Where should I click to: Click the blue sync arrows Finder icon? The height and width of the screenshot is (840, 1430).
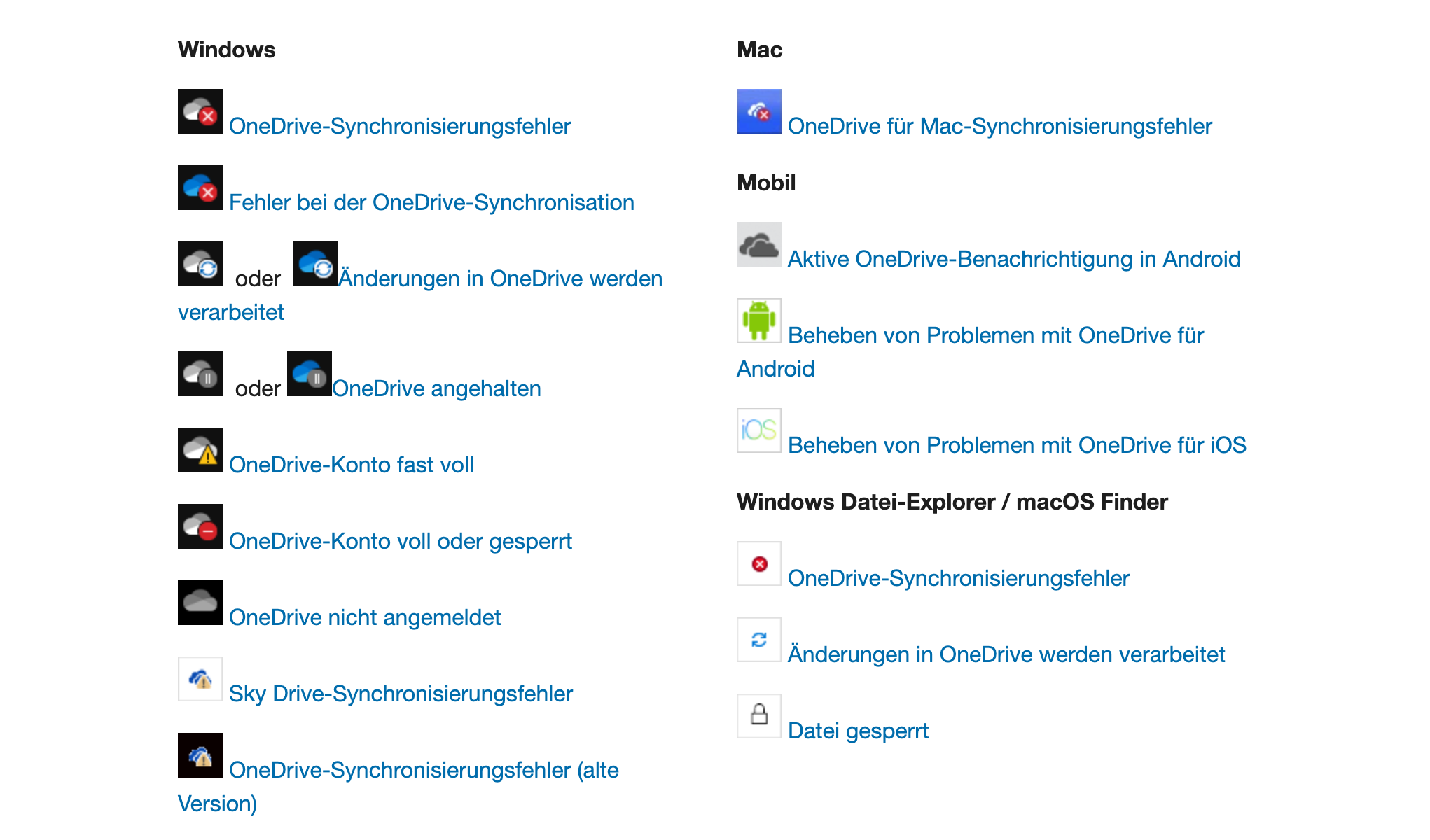pos(759,640)
